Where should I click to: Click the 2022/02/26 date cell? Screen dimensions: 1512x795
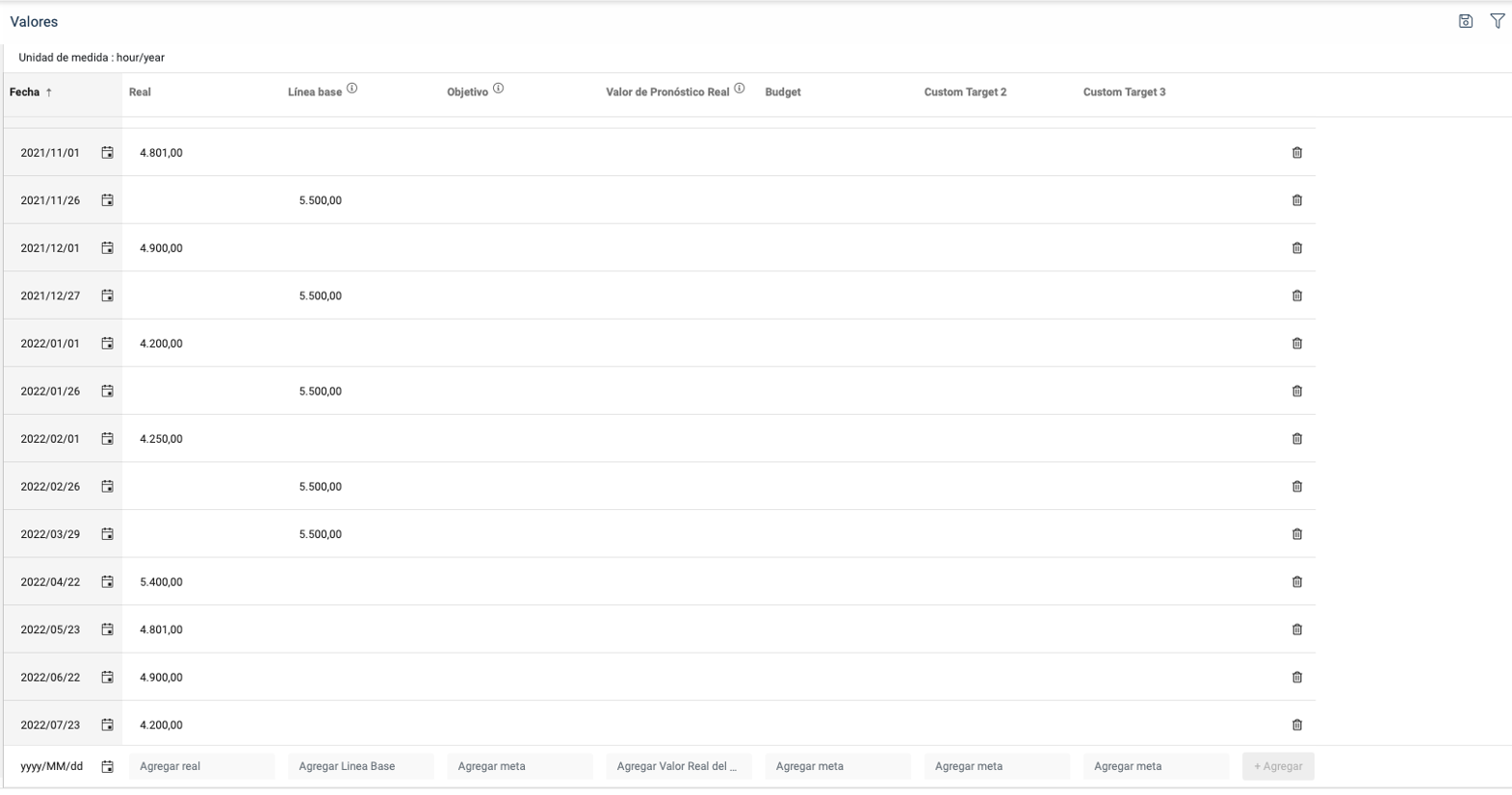coord(50,486)
